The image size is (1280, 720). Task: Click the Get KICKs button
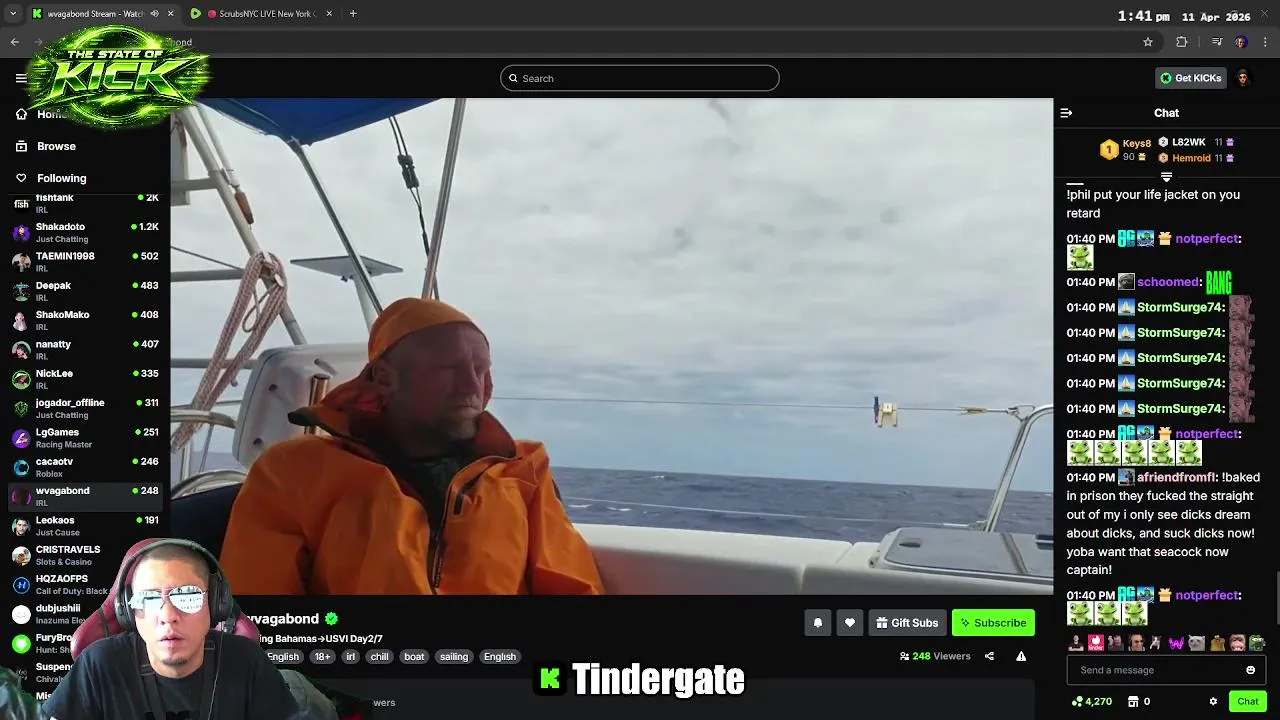click(x=1191, y=78)
